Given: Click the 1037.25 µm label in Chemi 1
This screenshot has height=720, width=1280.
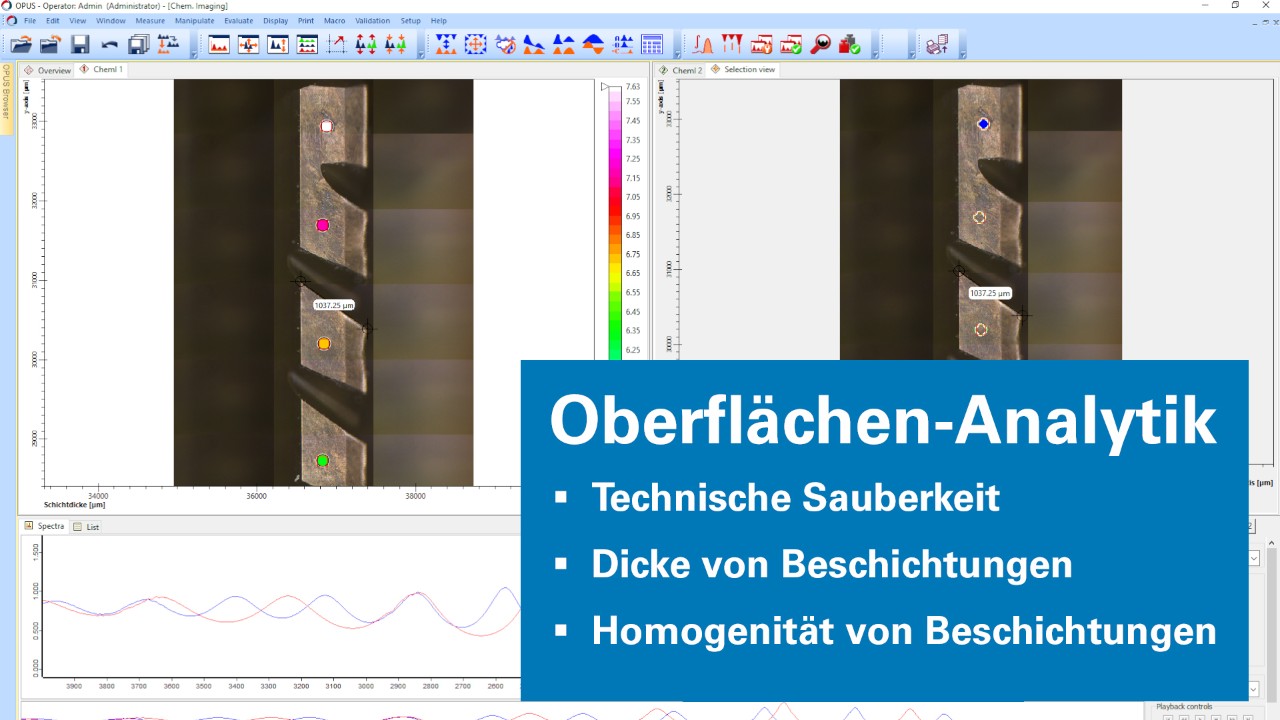Looking at the screenshot, I should 334,305.
